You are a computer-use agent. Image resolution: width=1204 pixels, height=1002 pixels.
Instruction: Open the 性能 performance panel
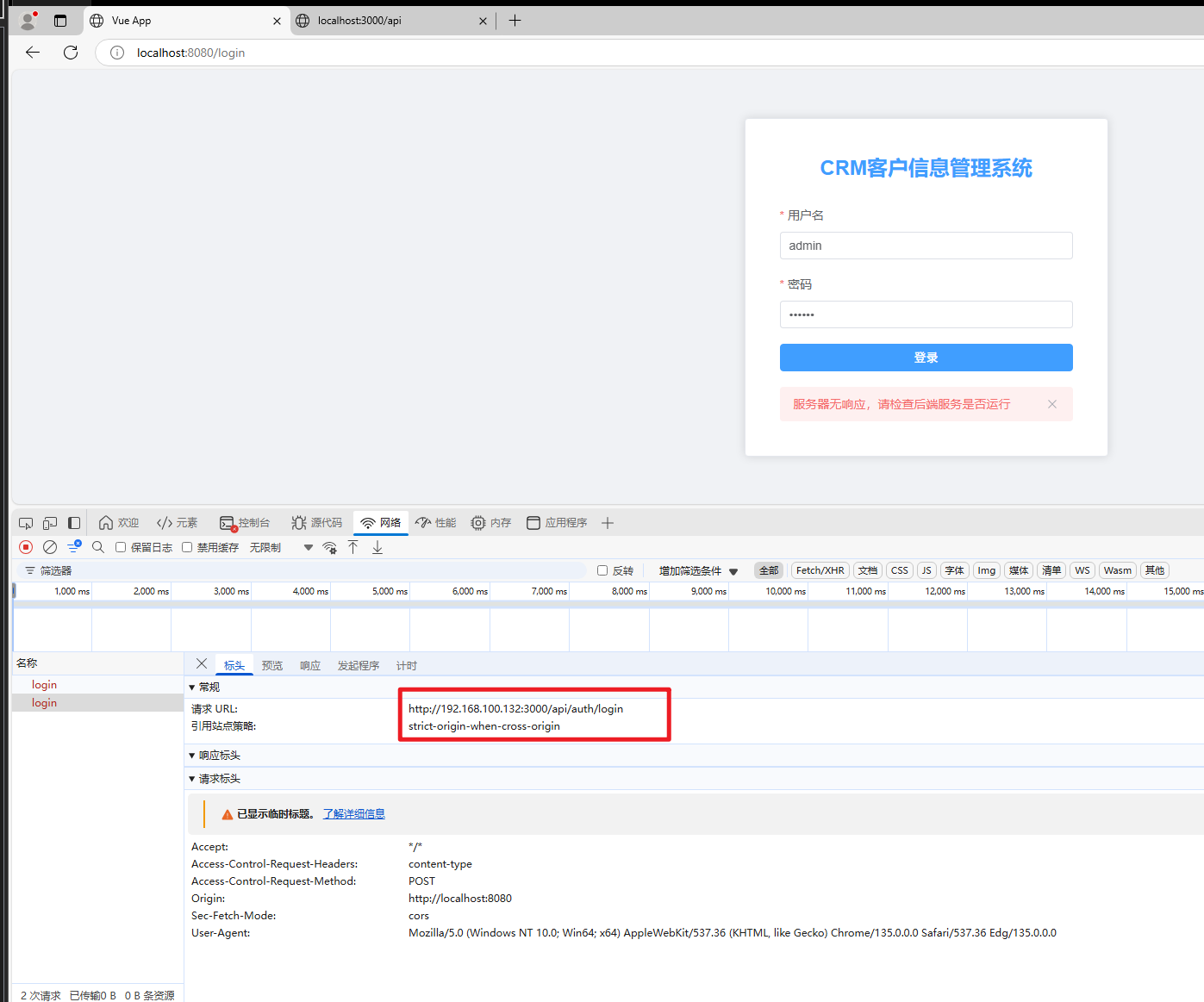click(436, 523)
